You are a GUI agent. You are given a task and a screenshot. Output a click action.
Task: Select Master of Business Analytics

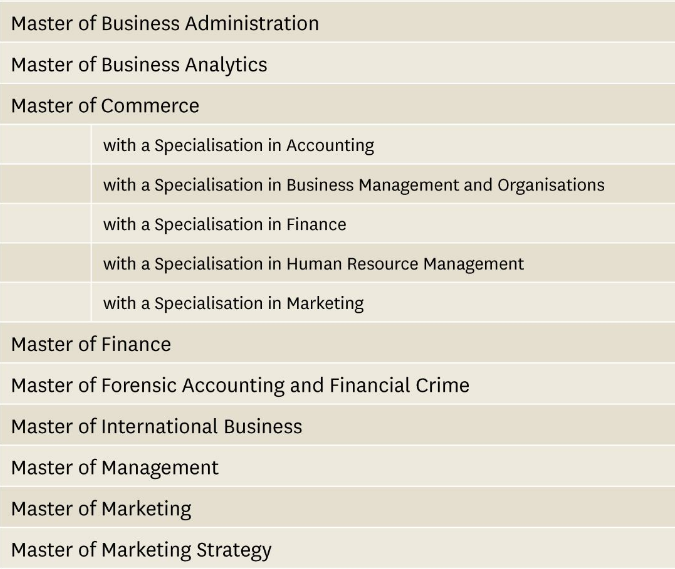point(139,65)
